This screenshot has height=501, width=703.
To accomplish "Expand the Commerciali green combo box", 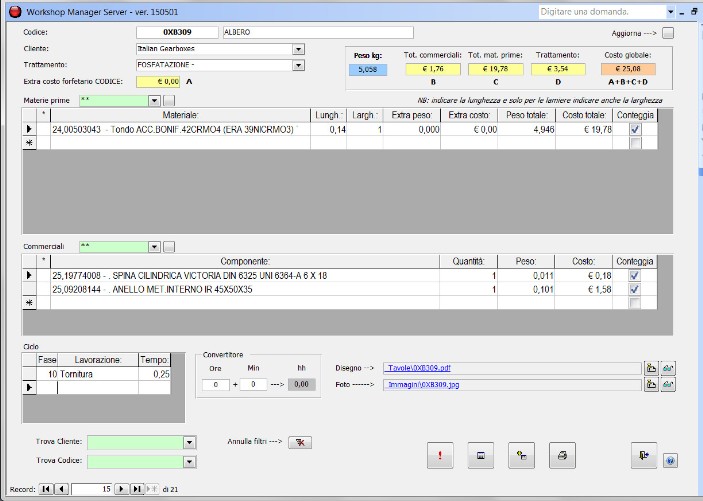I will pos(154,247).
